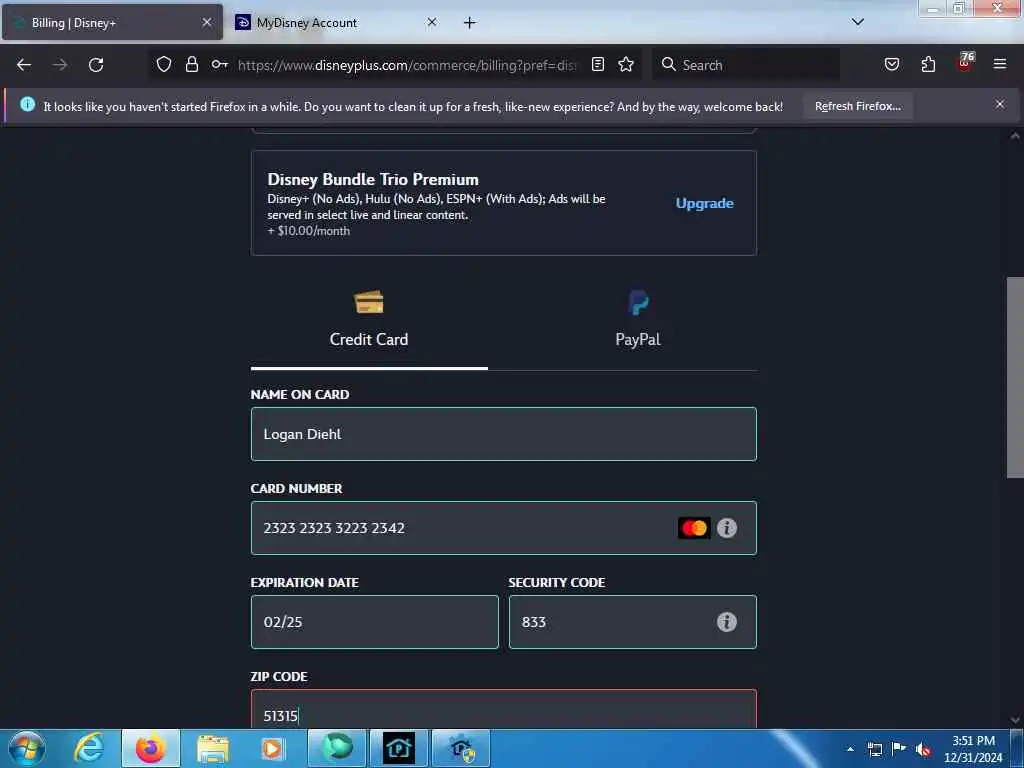Open the media player taskbar icon

point(273,748)
